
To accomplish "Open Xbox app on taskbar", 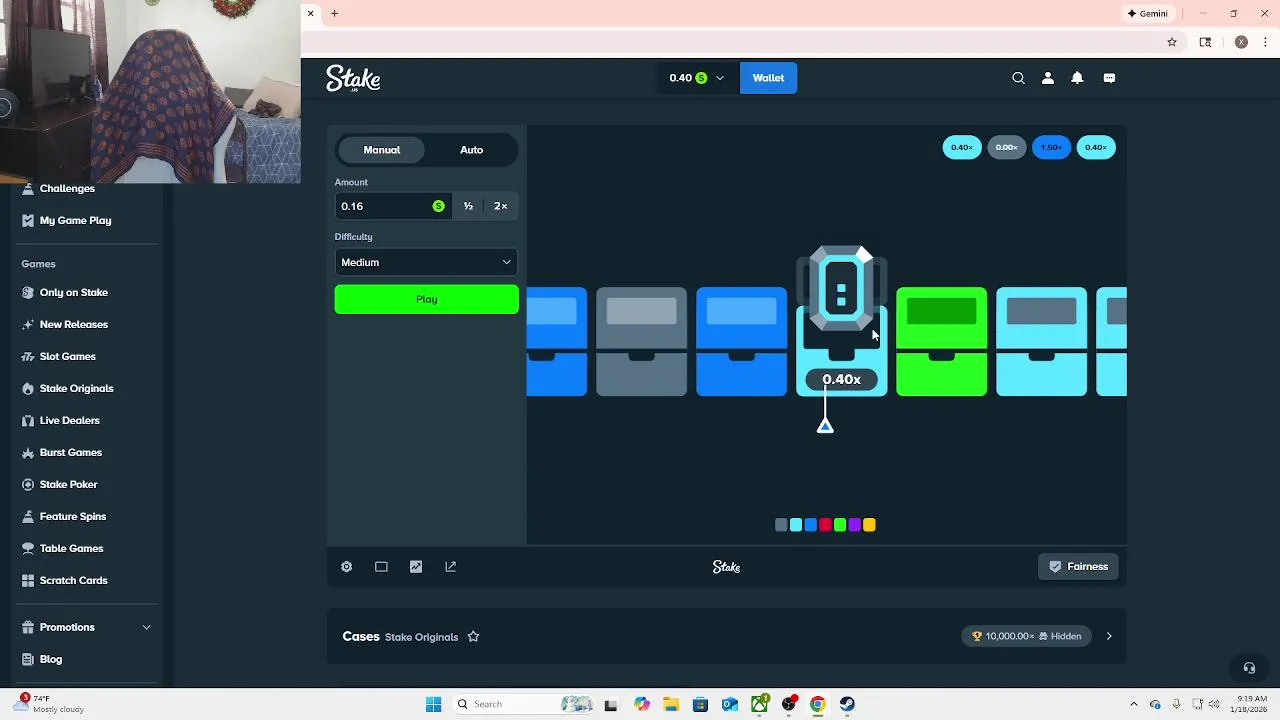I will point(760,704).
